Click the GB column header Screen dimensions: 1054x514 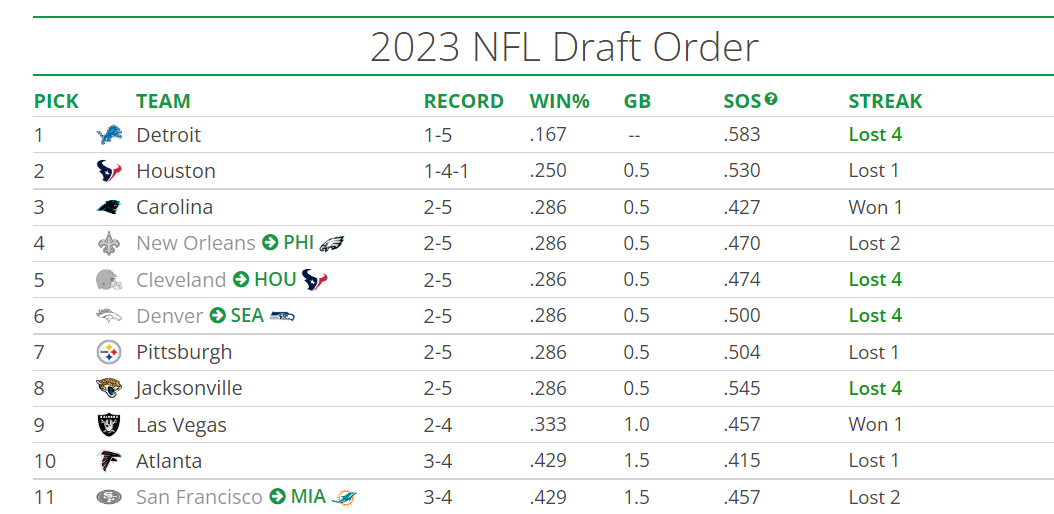tap(637, 101)
